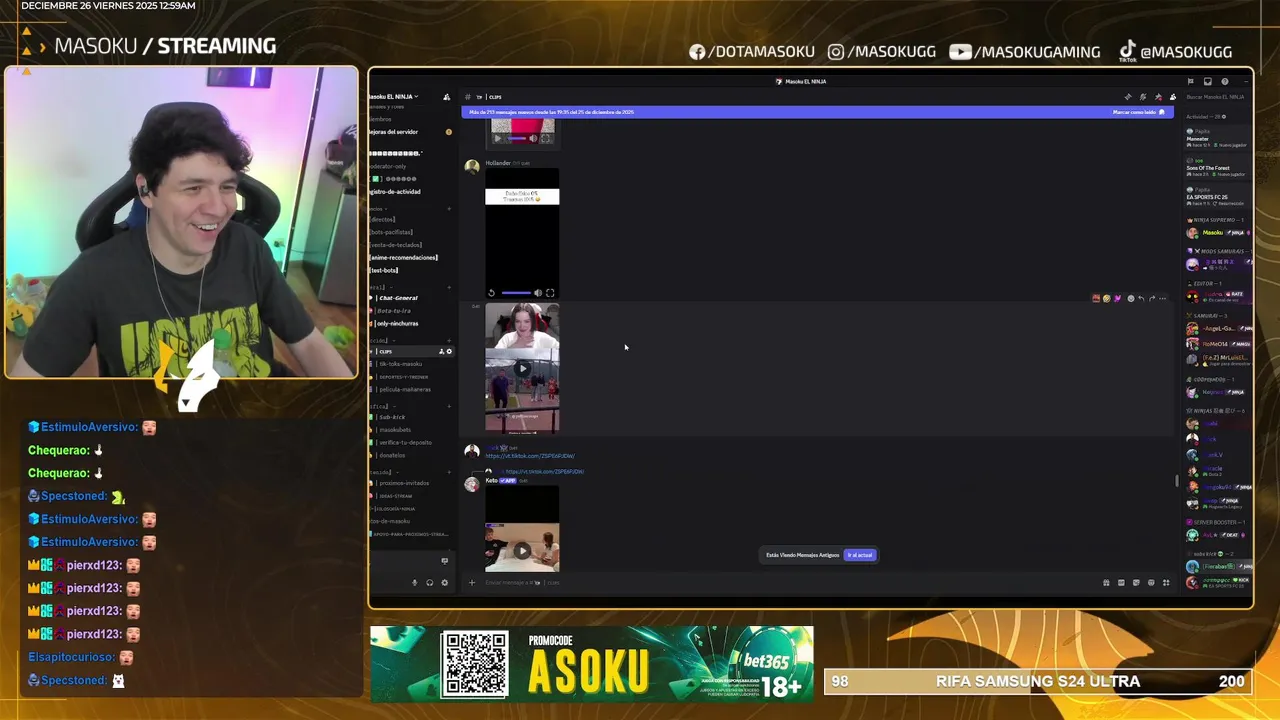
Task: Create invite icon on CLIPS channel
Action: pyautogui.click(x=441, y=351)
